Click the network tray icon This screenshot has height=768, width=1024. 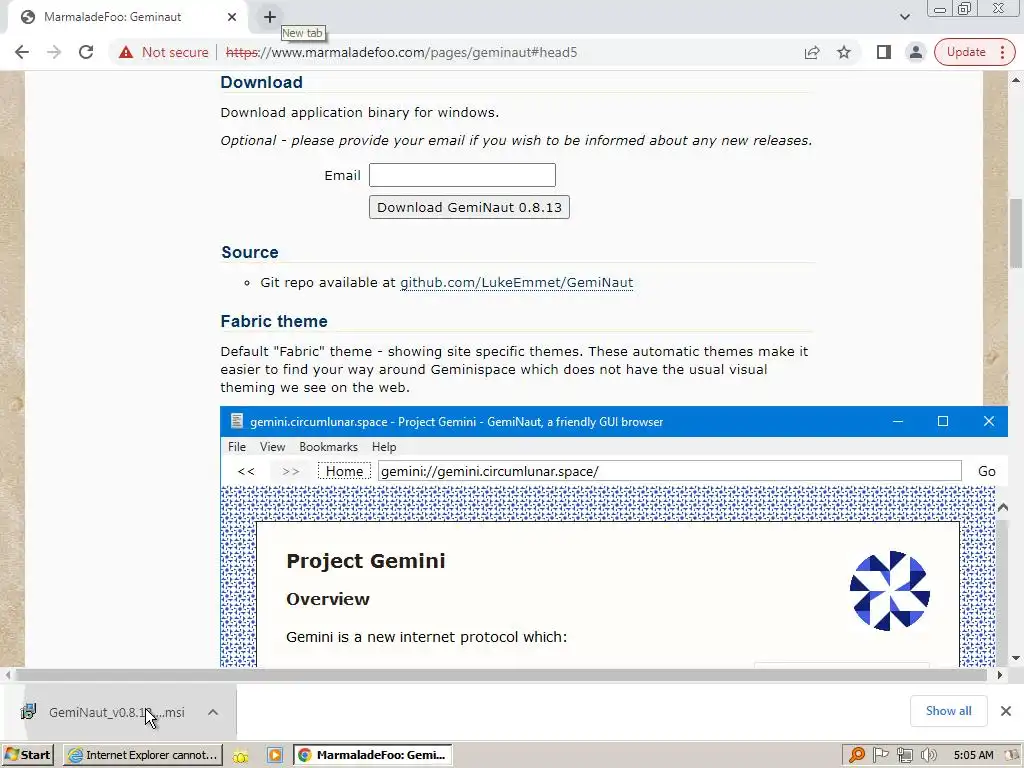coord(904,755)
